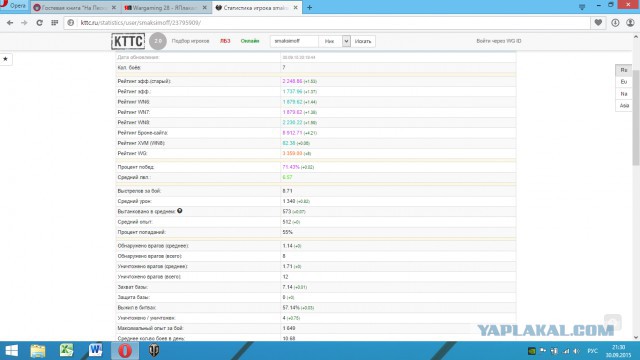640x360 pixels.
Task: Click the round 2.0 version badge
Action: (158, 41)
